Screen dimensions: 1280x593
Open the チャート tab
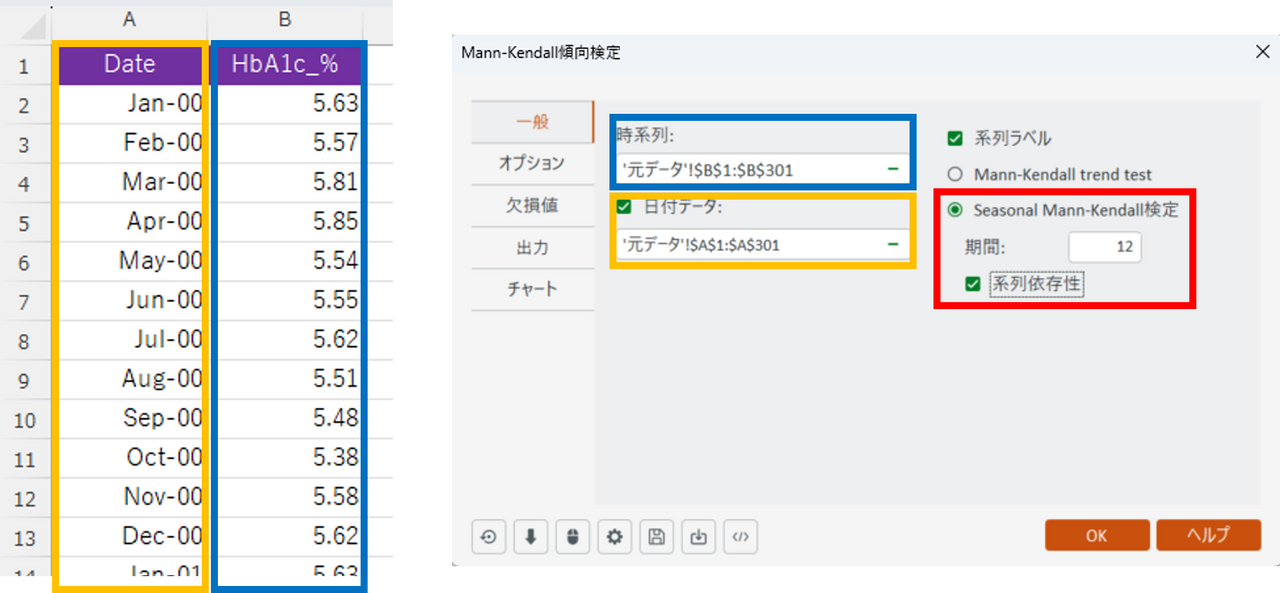532,289
